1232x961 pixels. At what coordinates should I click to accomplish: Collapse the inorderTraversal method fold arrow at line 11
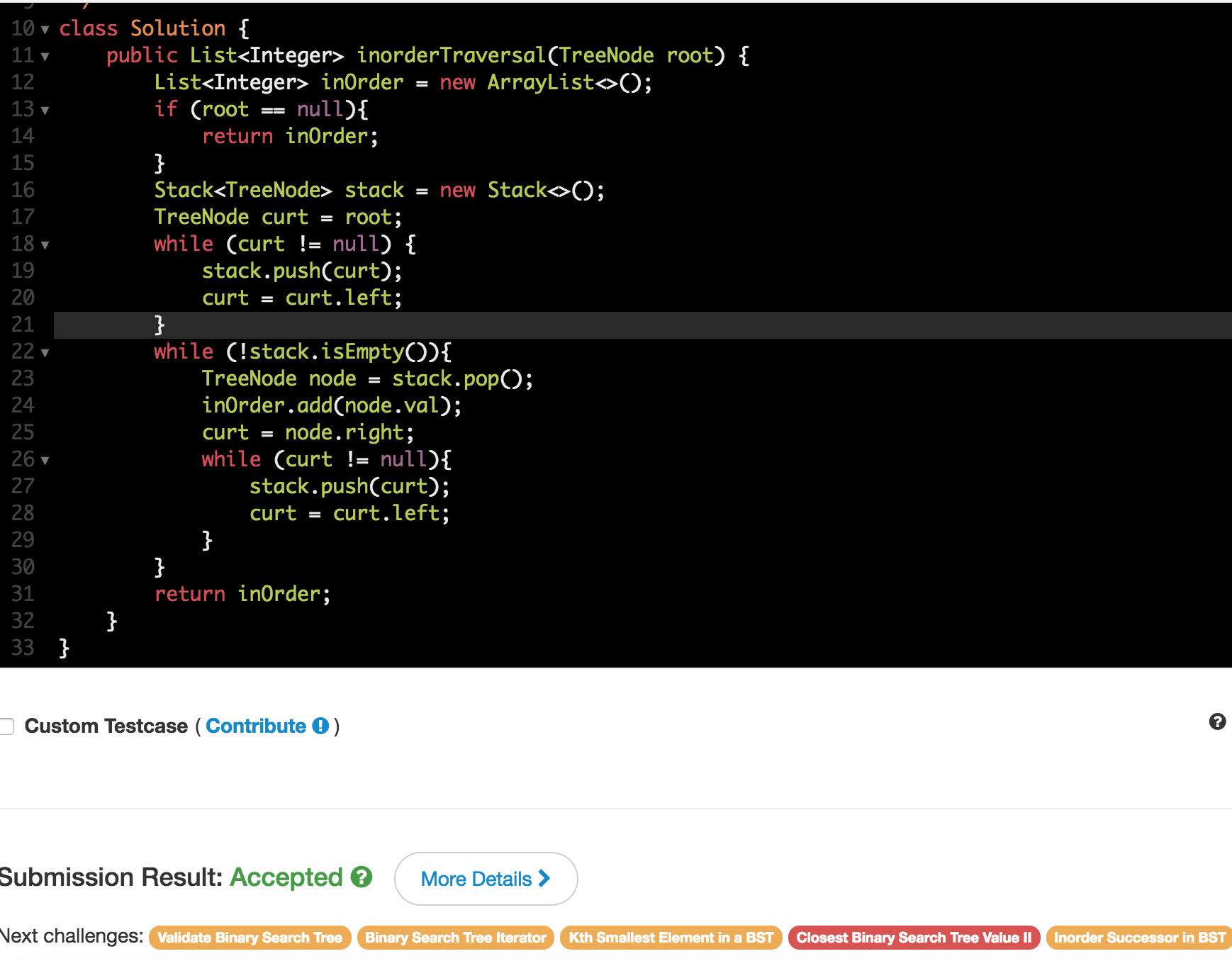pos(45,57)
